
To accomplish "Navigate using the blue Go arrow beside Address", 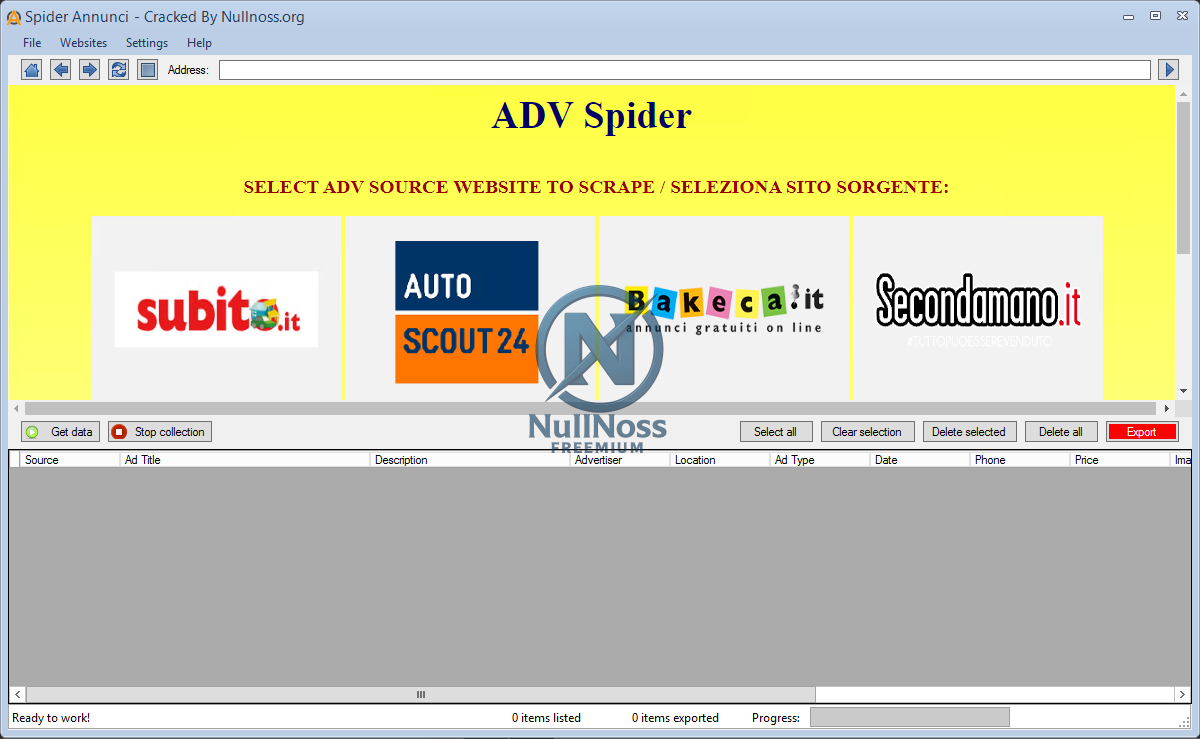I will pyautogui.click(x=1170, y=69).
